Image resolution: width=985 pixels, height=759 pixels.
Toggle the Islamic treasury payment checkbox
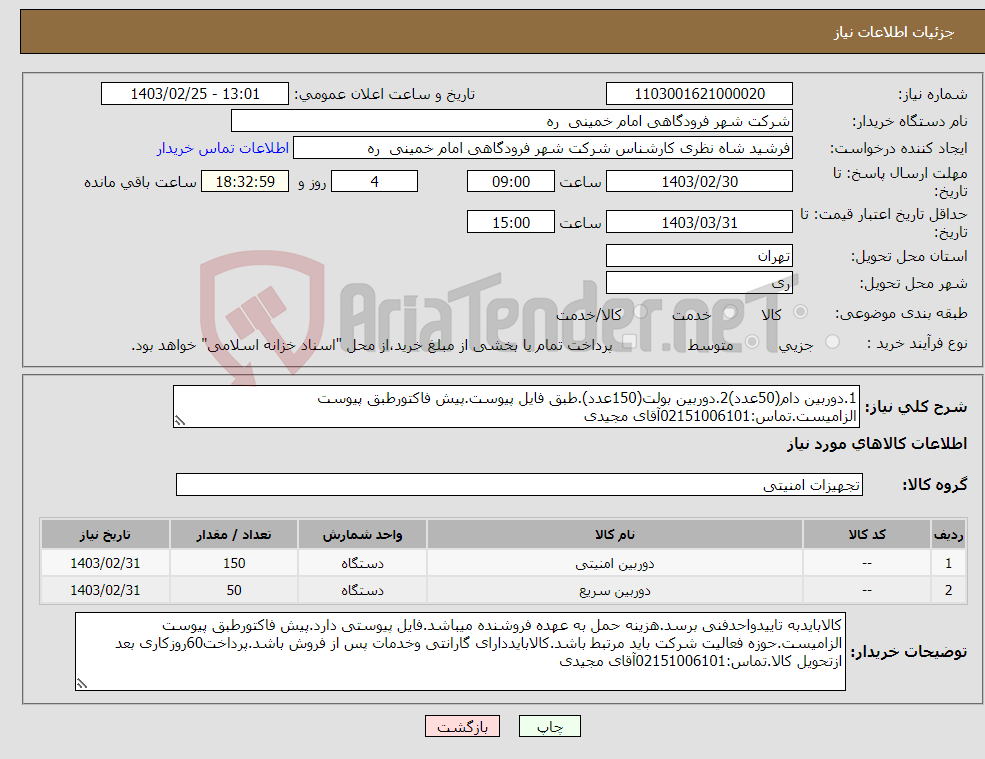629,342
